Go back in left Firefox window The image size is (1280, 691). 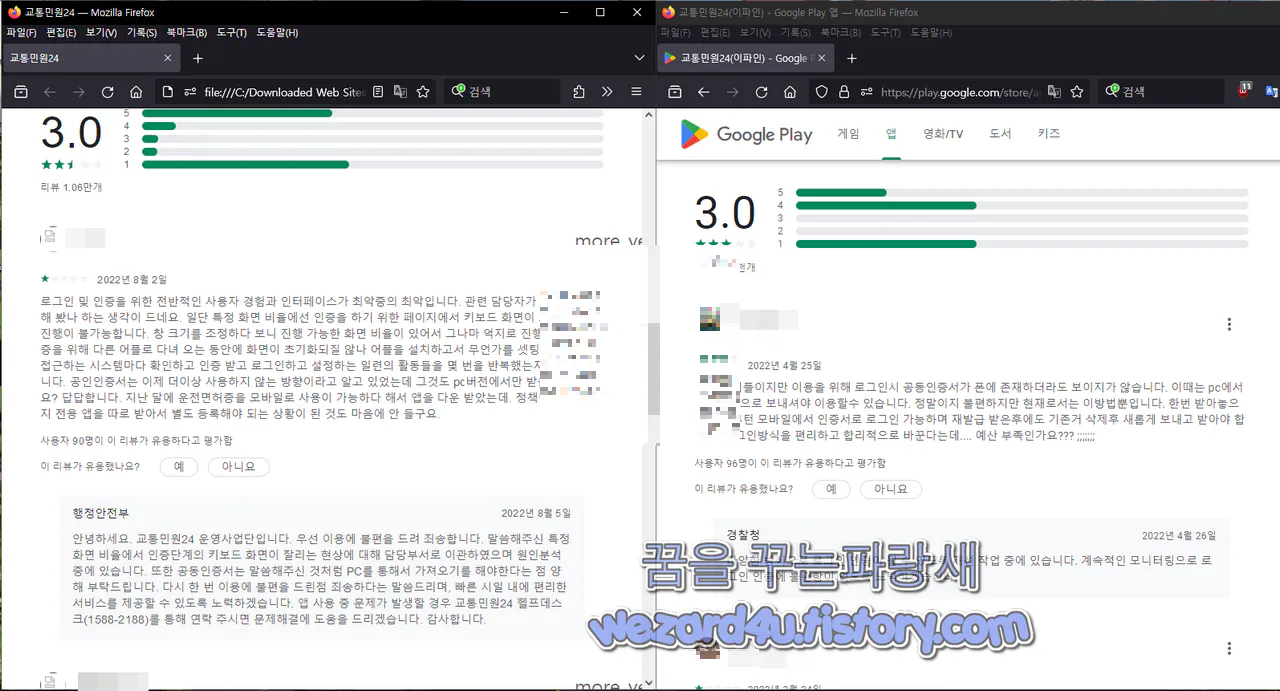tap(49, 92)
